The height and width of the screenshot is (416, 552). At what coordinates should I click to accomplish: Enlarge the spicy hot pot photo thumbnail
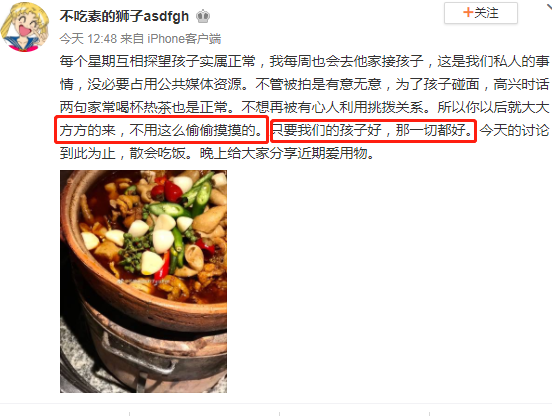coord(143,281)
